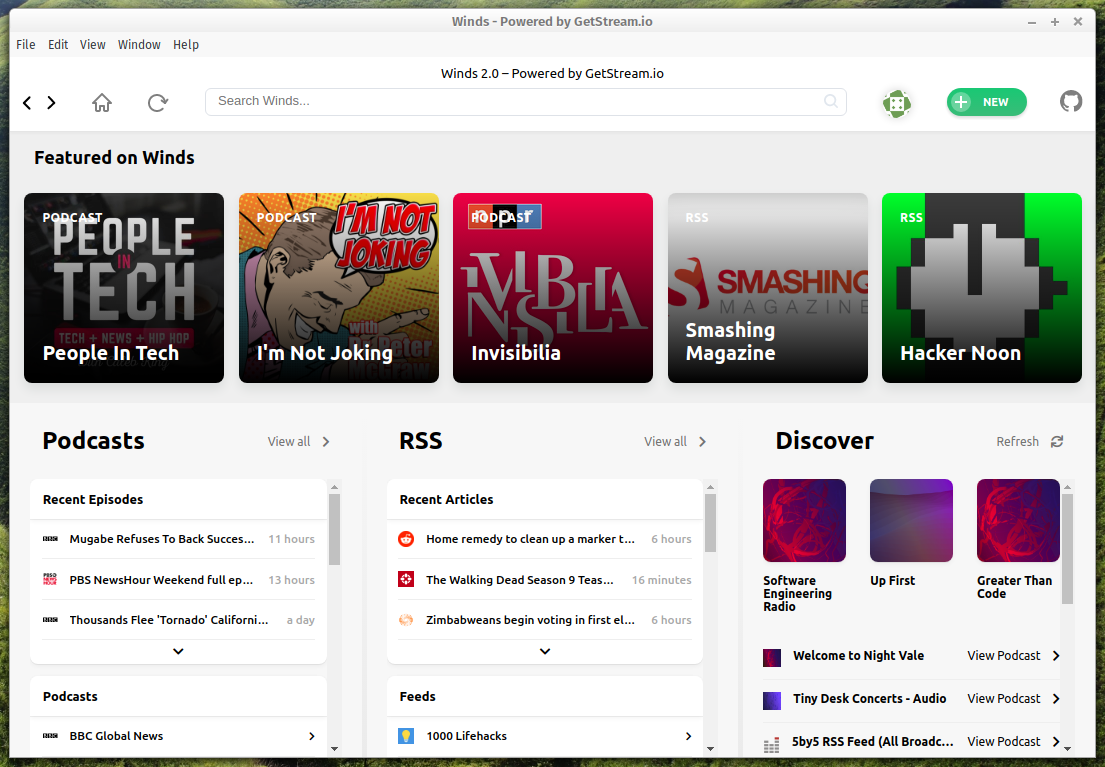
Task: Click the Podcasts panel scrollbar thumb
Action: 334,529
